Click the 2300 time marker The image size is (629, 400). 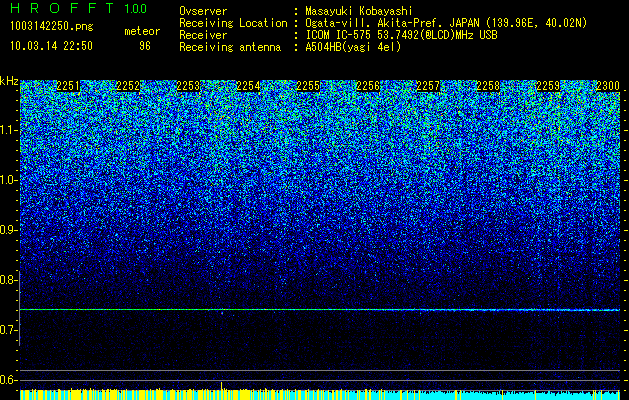(608, 86)
